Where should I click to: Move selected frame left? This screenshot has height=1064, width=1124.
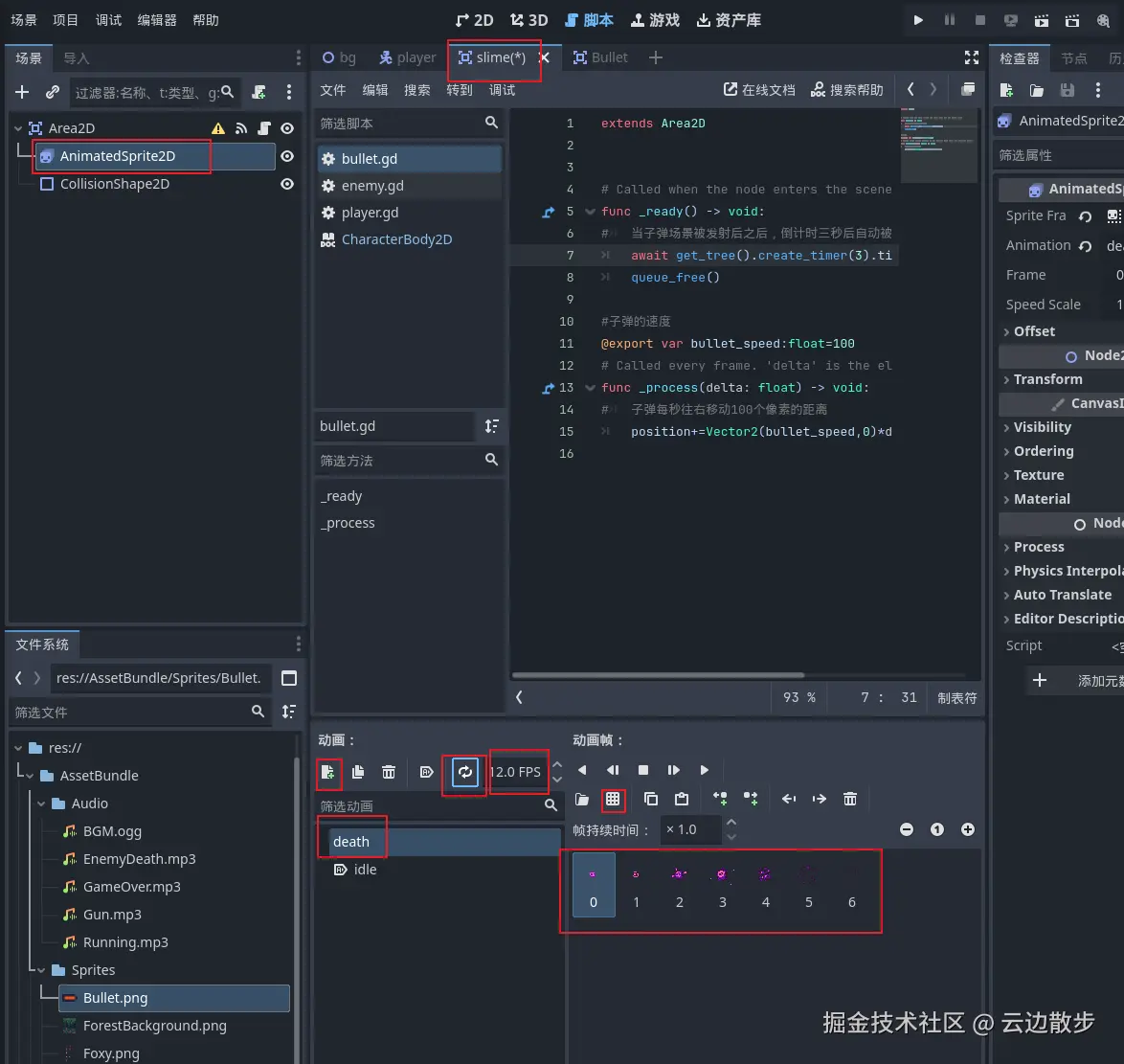789,799
